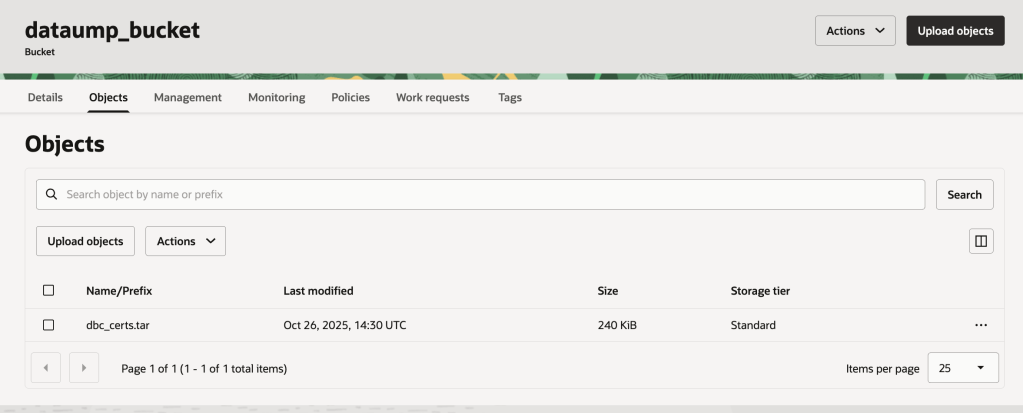Open the Work requests tab
The height and width of the screenshot is (413, 1023).
[432, 97]
